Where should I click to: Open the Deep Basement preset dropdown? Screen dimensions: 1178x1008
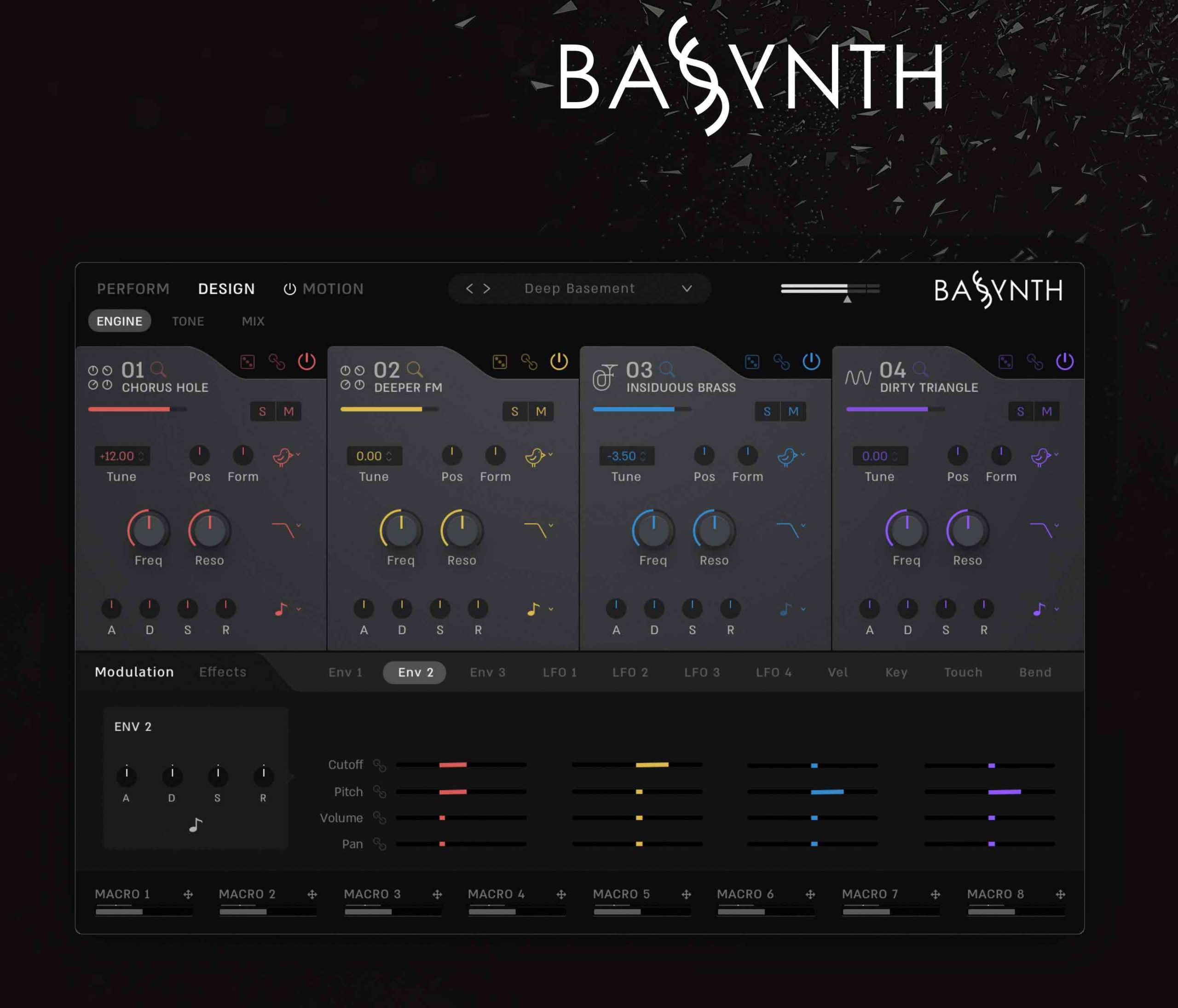click(578, 288)
